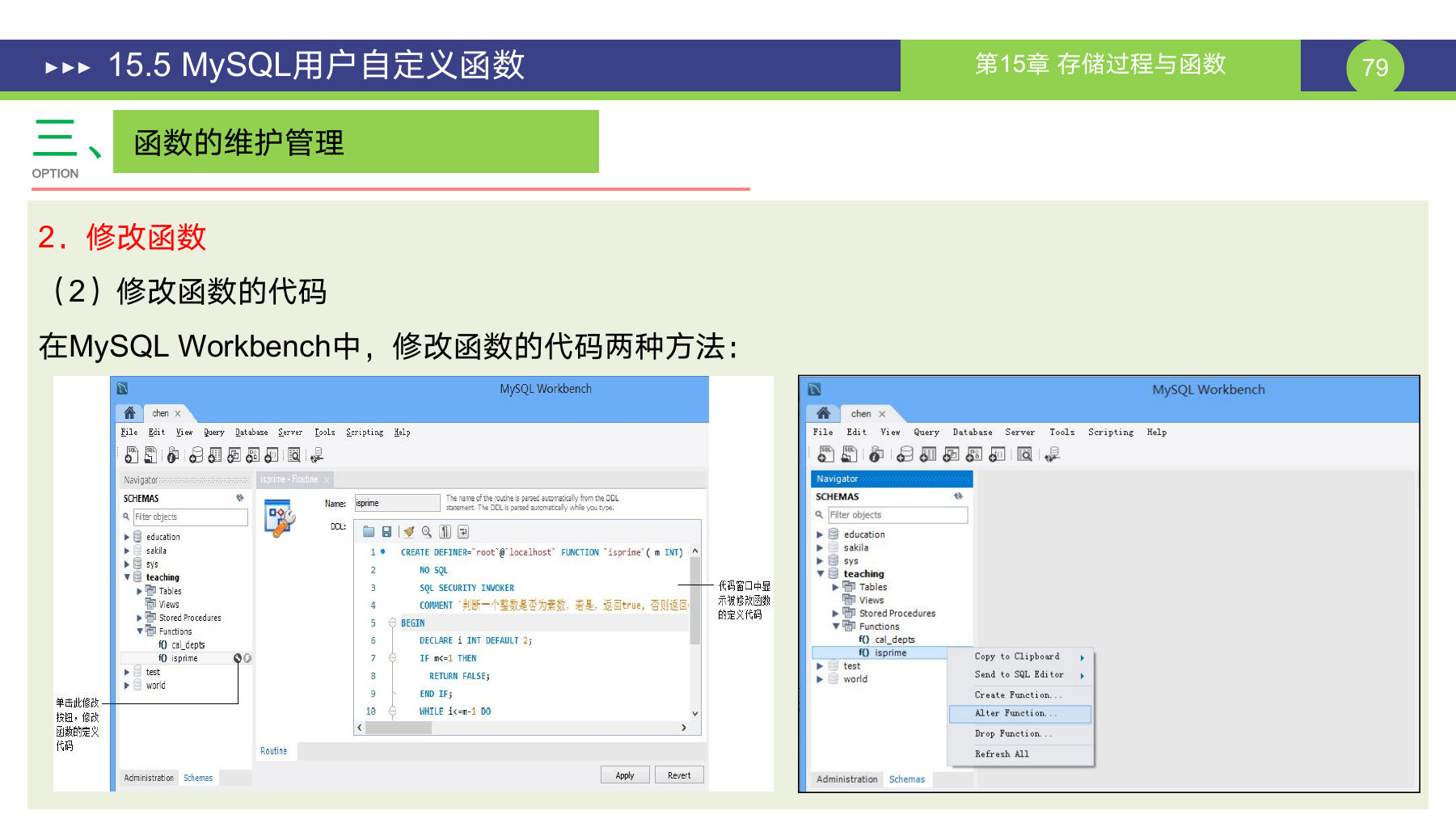Click Revert button in routine editor

(679, 775)
